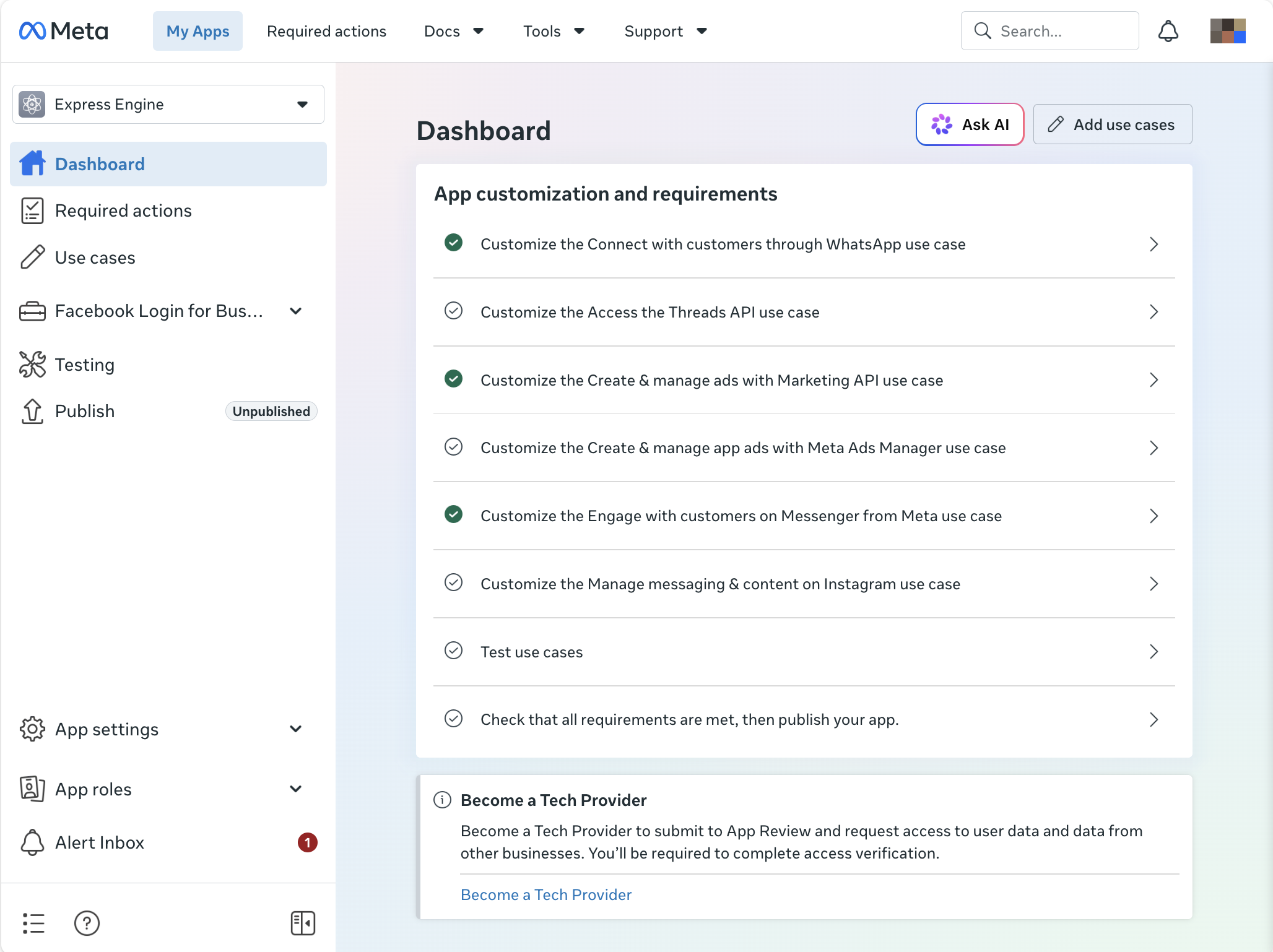This screenshot has height=952, width=1273.
Task: Open Test use cases row arrow
Action: [1154, 652]
